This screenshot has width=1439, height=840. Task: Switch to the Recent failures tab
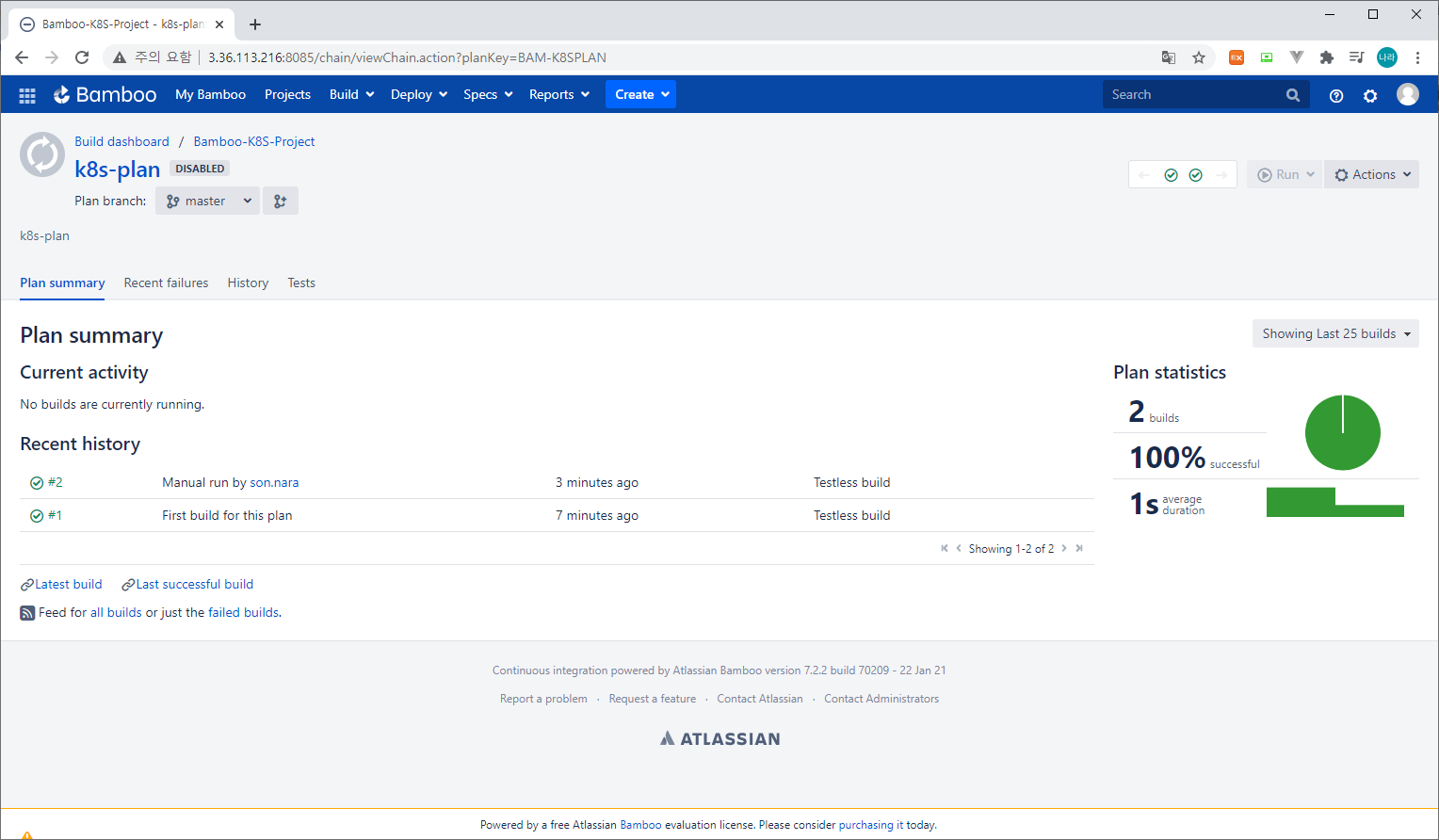coord(166,283)
